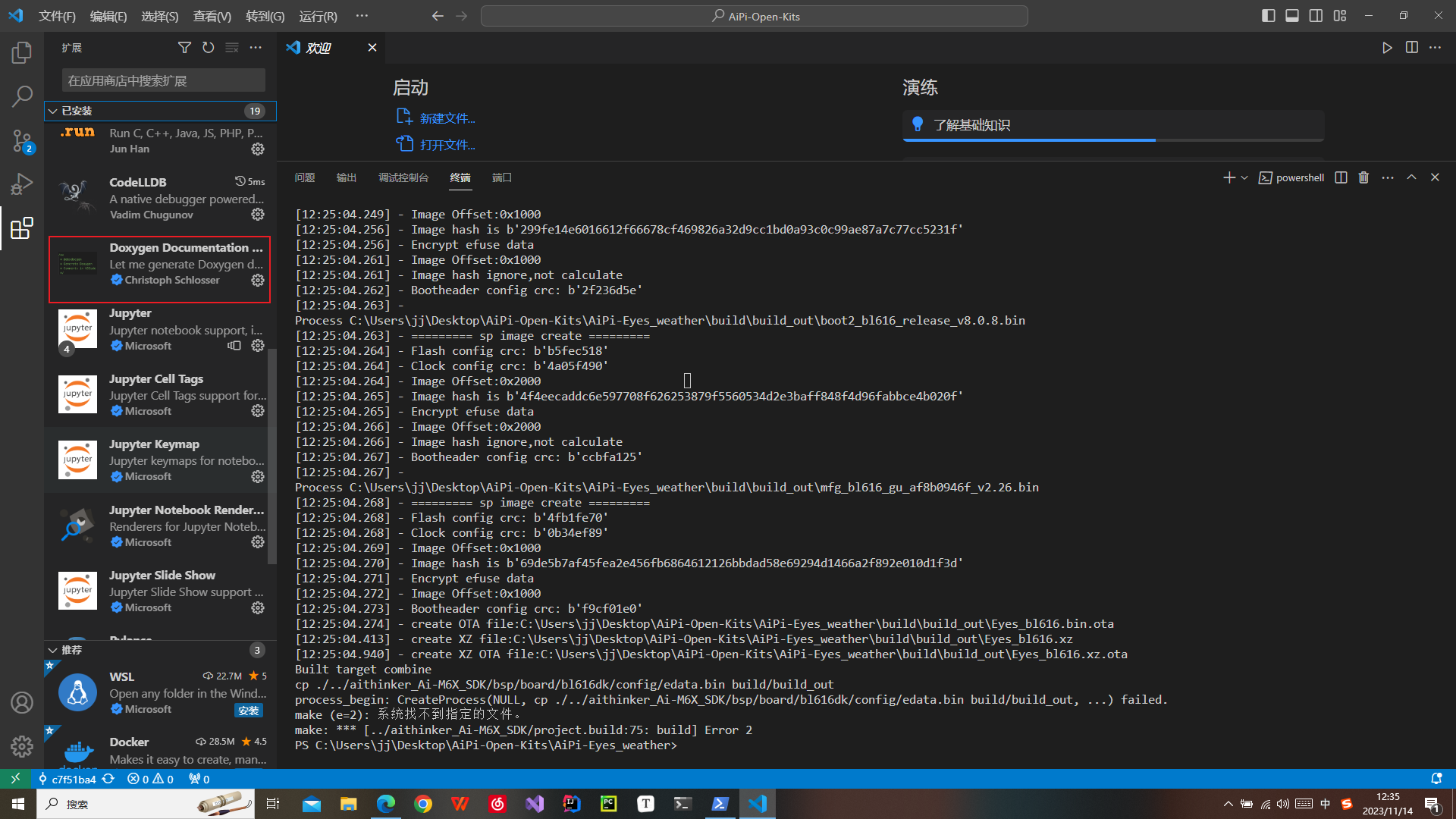Open the 编辑(E) menu
The image size is (1456, 819).
[x=108, y=16]
